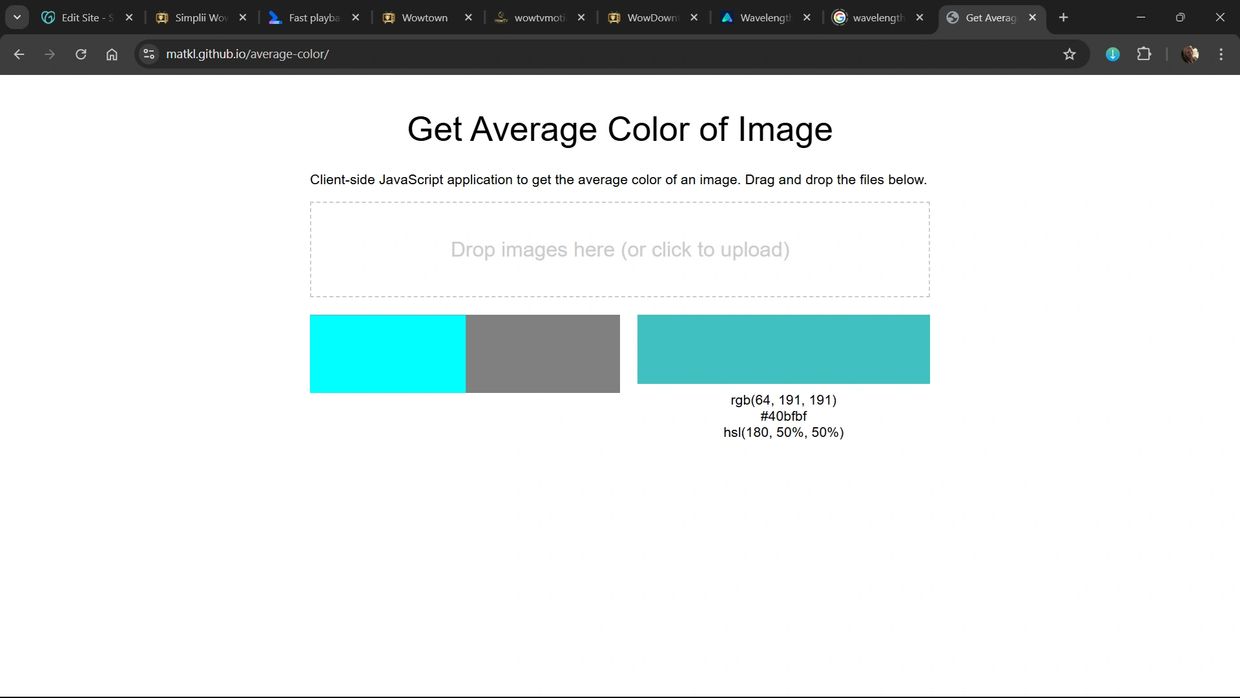Open the Extensions puzzle menu
The image size is (1240, 698).
click(1144, 54)
